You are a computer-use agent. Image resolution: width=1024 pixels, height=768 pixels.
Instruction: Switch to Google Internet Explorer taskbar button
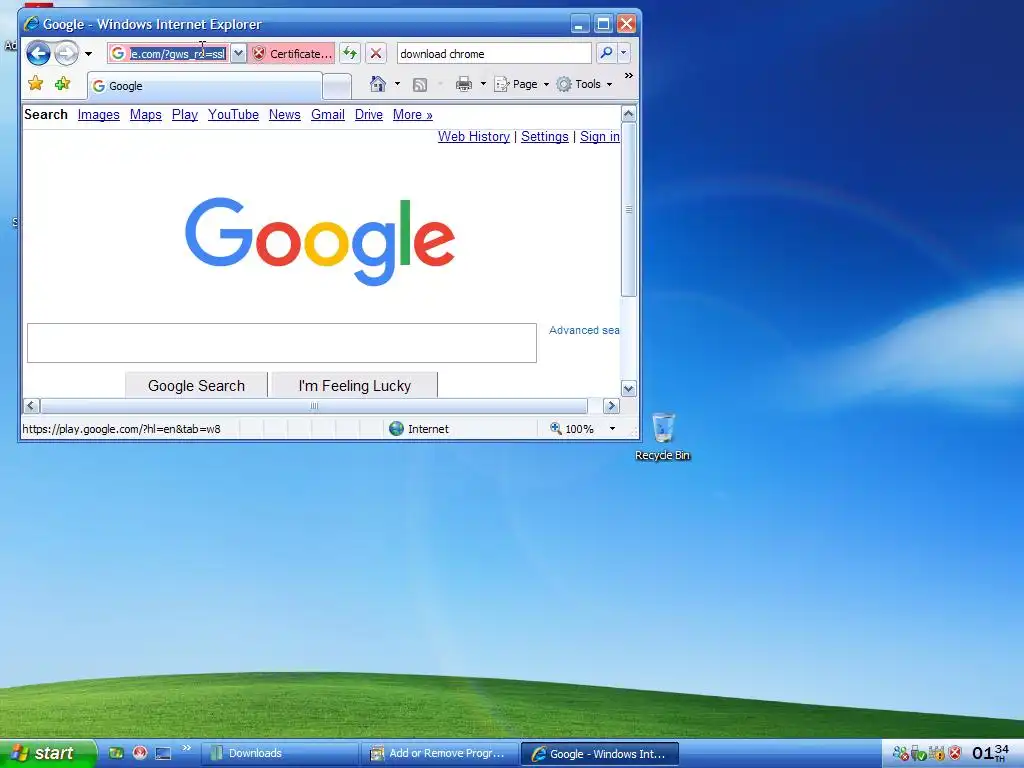tap(600, 754)
